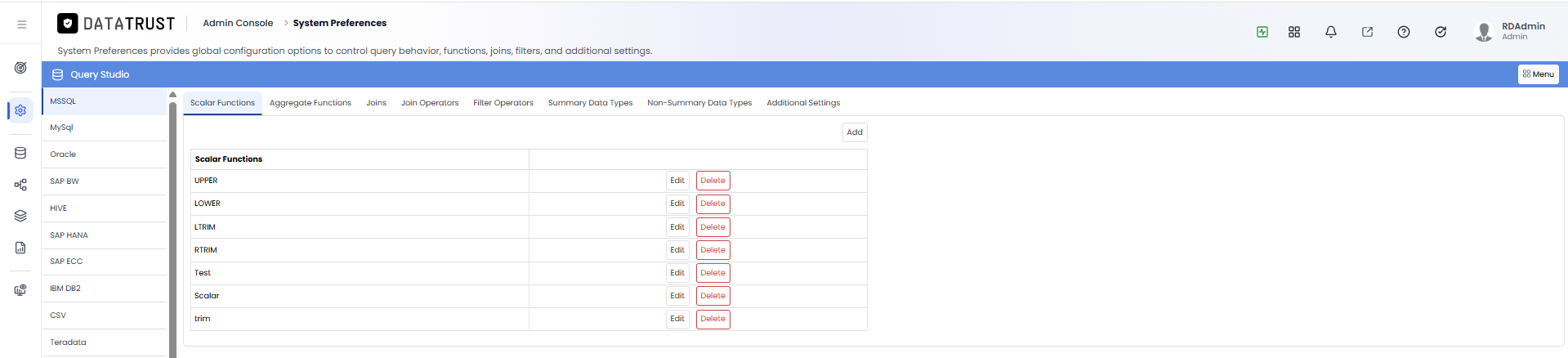
Task: Delete the RTRIM function row
Action: (x=713, y=250)
